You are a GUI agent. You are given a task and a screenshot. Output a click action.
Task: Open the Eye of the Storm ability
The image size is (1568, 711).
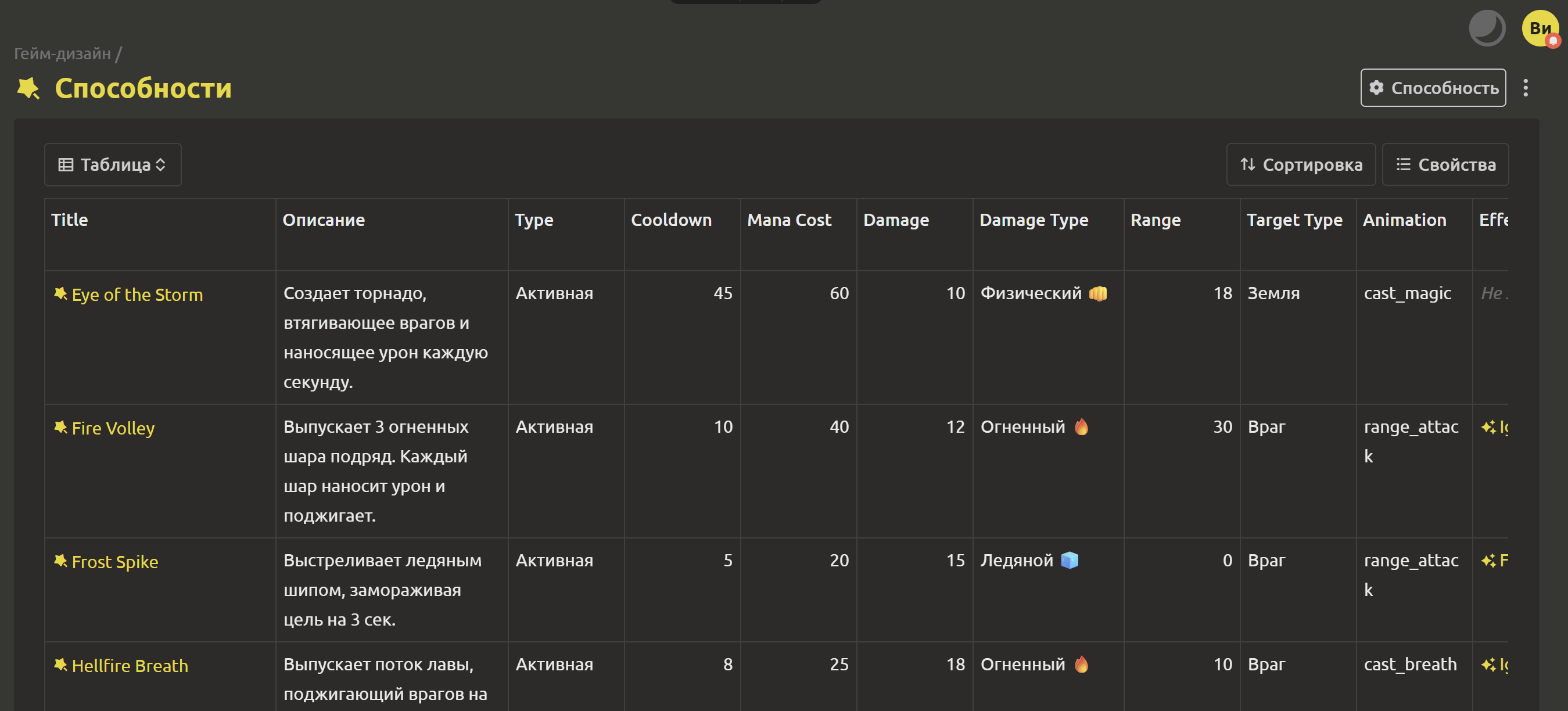(x=137, y=295)
